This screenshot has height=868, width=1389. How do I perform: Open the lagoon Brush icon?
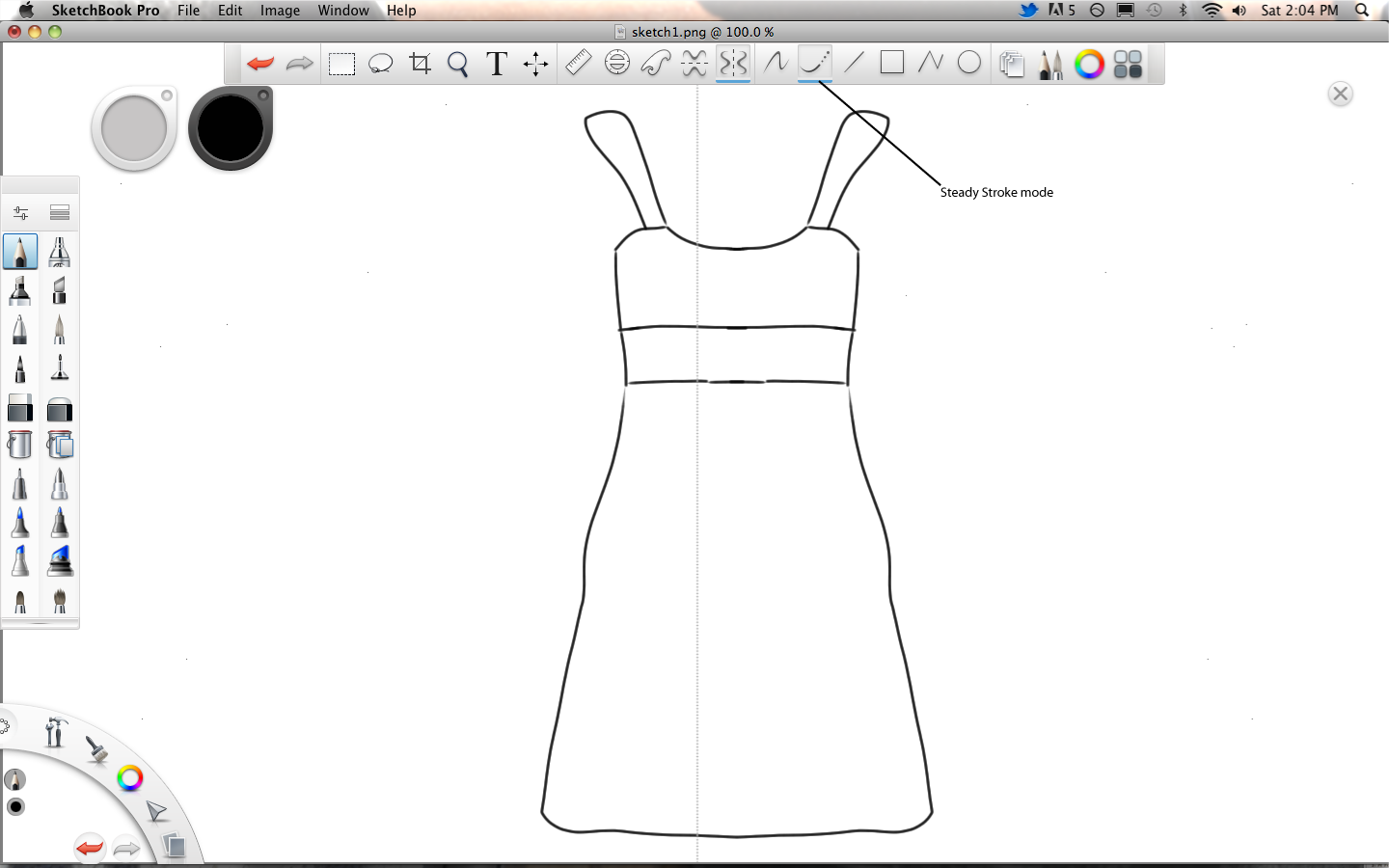tap(96, 749)
